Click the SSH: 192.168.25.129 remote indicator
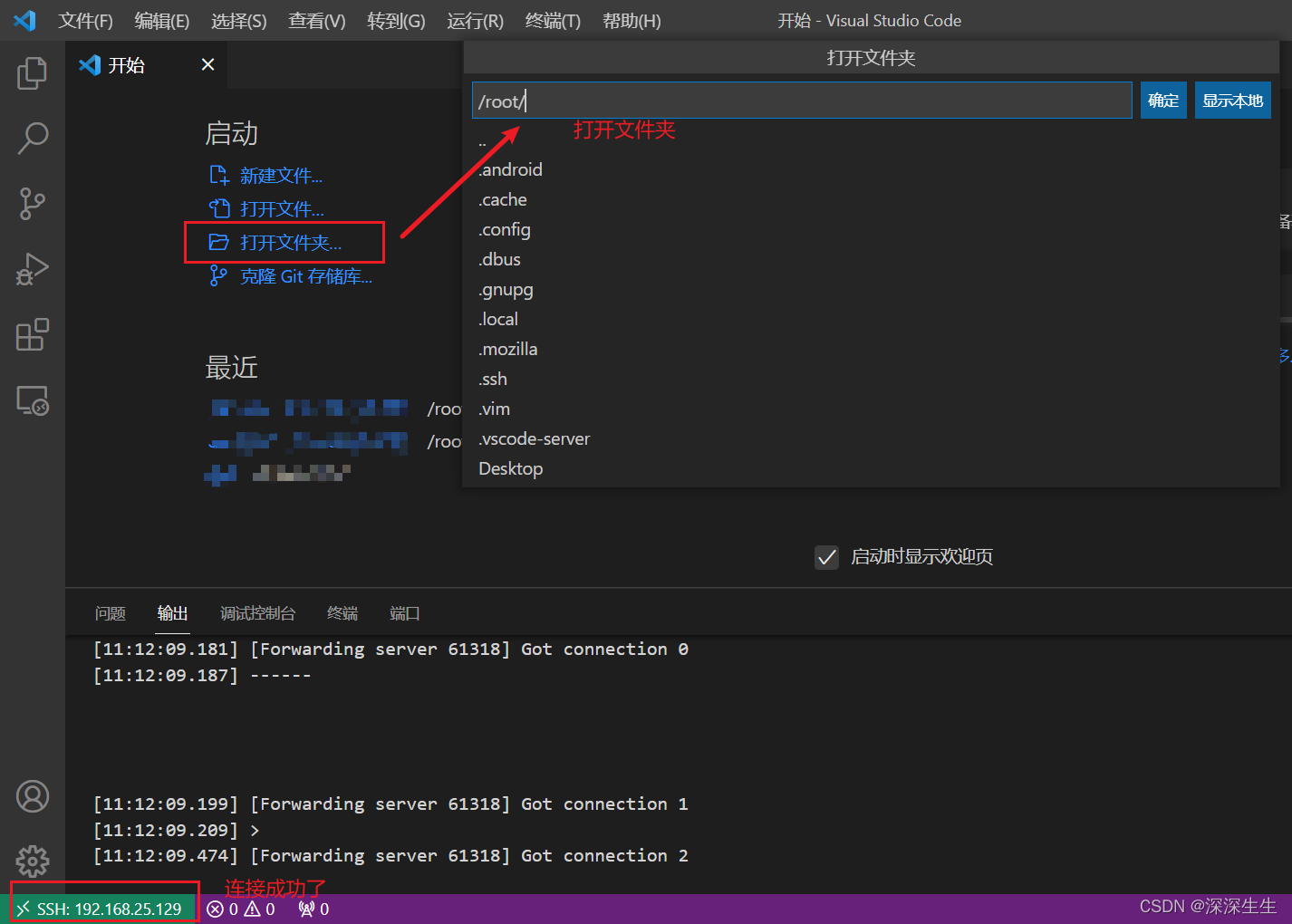 [x=102, y=909]
